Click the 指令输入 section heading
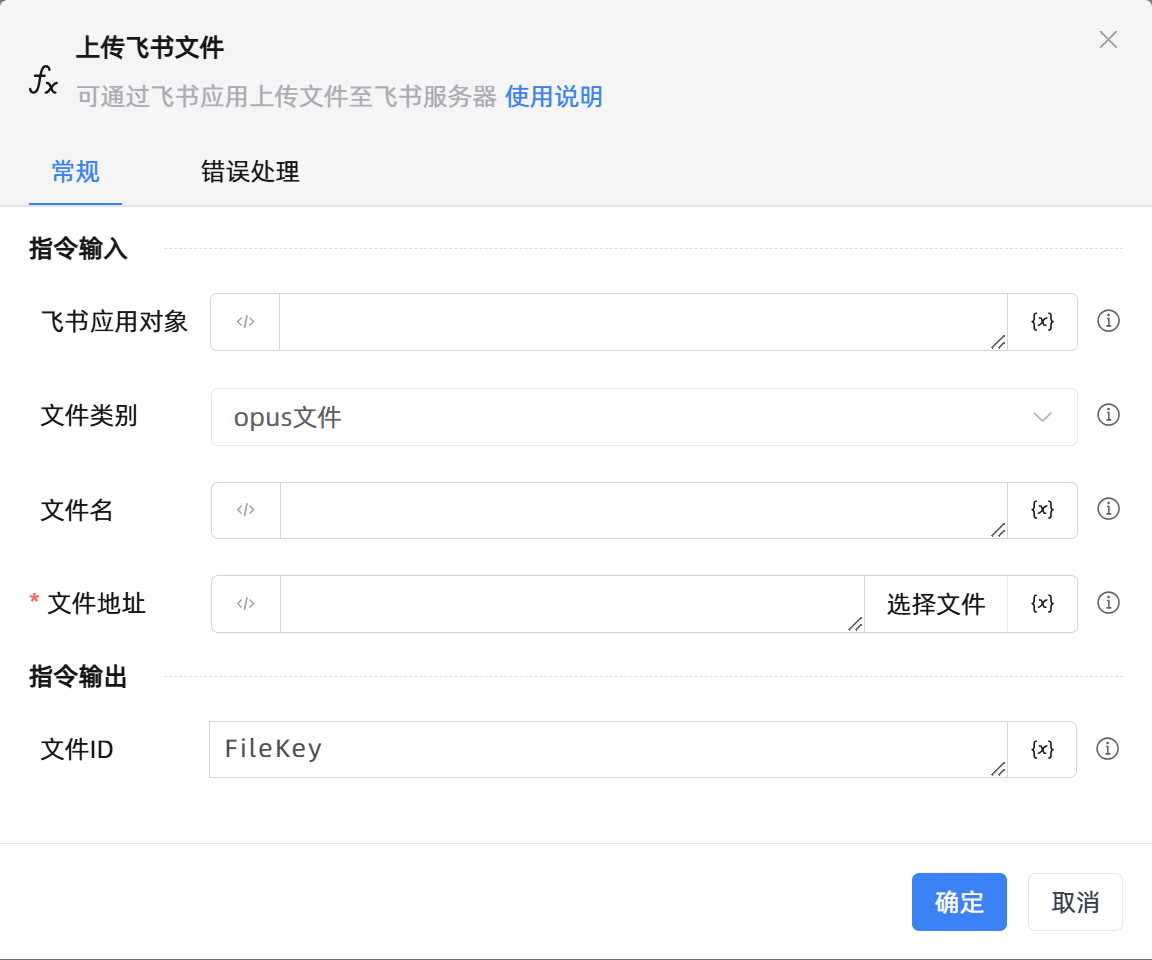The width and height of the screenshot is (1152, 960). pos(78,248)
